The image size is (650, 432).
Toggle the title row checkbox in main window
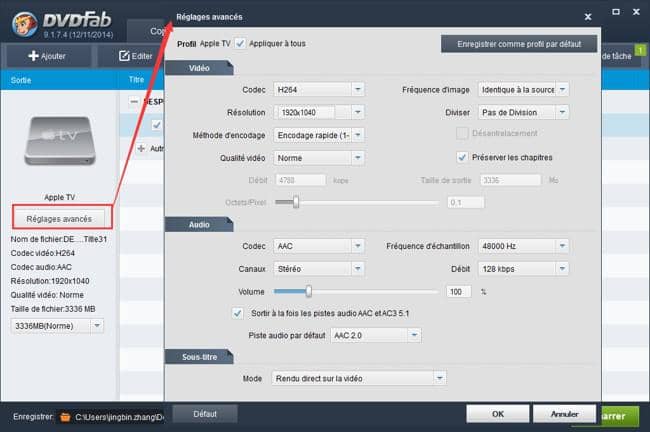pos(156,125)
